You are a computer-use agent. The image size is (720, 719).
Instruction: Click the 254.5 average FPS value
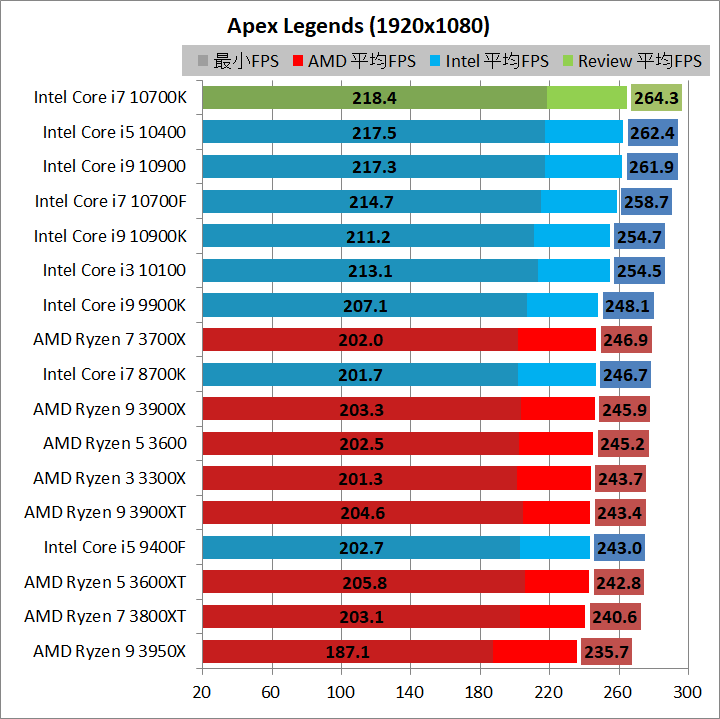[639, 271]
